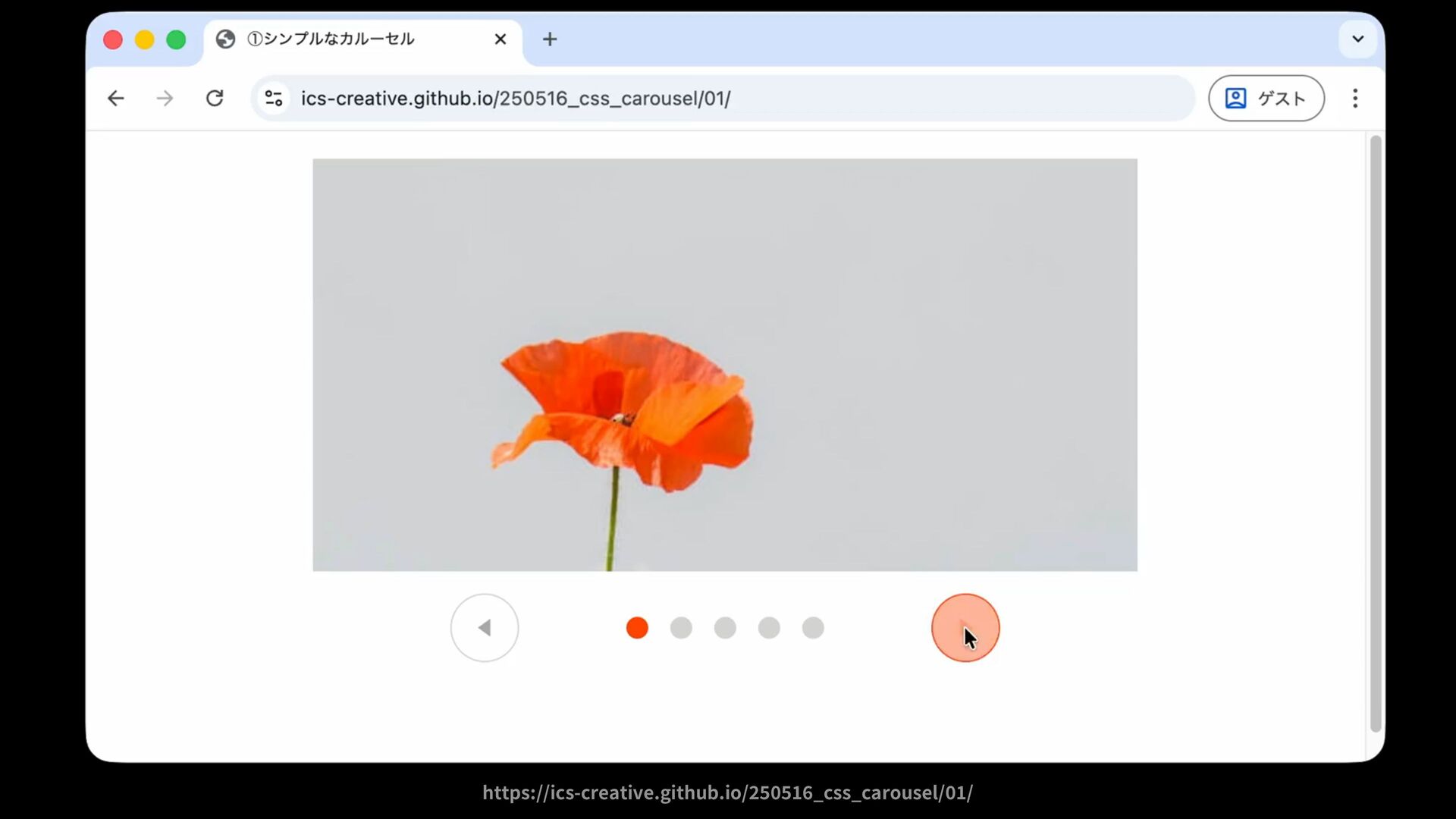The image size is (1456, 819).
Task: Click the URL address bar field
Action: tap(682, 99)
